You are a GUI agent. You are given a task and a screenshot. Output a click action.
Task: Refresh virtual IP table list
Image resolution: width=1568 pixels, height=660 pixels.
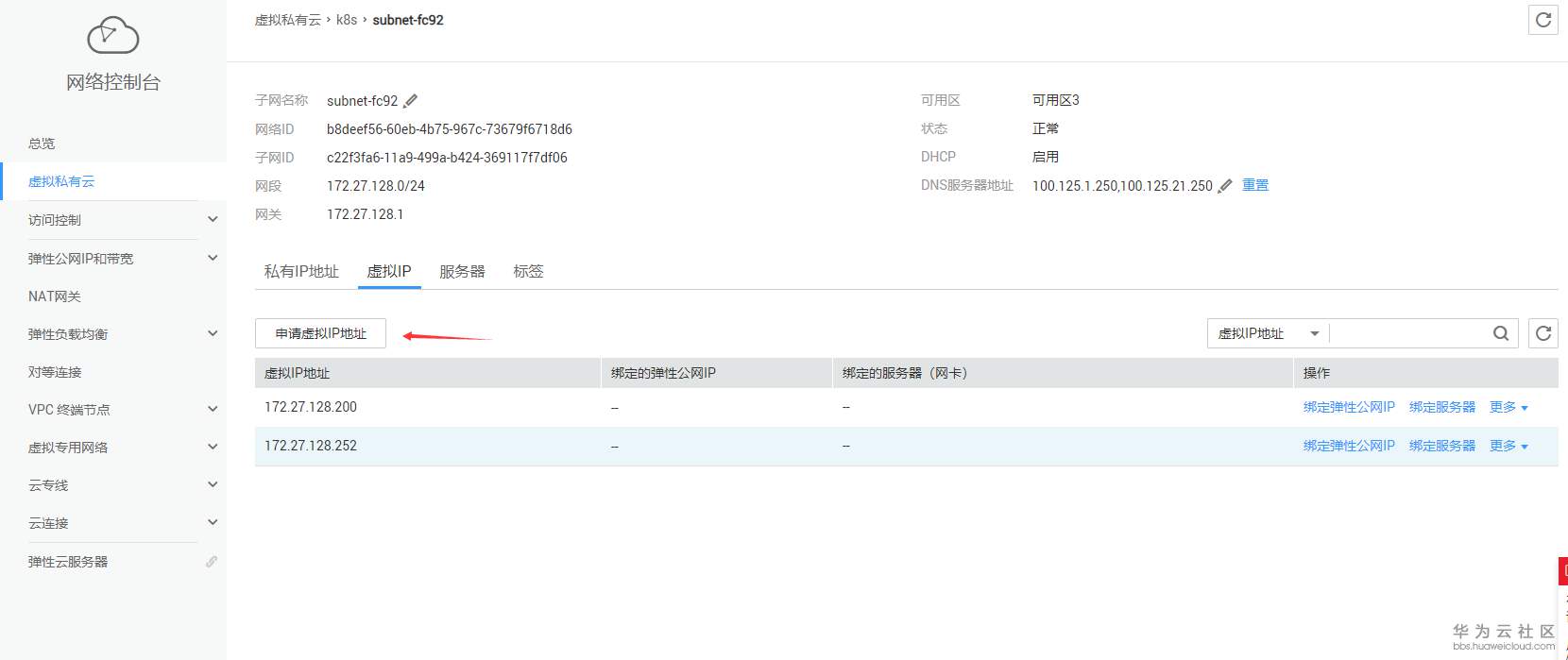point(1543,333)
